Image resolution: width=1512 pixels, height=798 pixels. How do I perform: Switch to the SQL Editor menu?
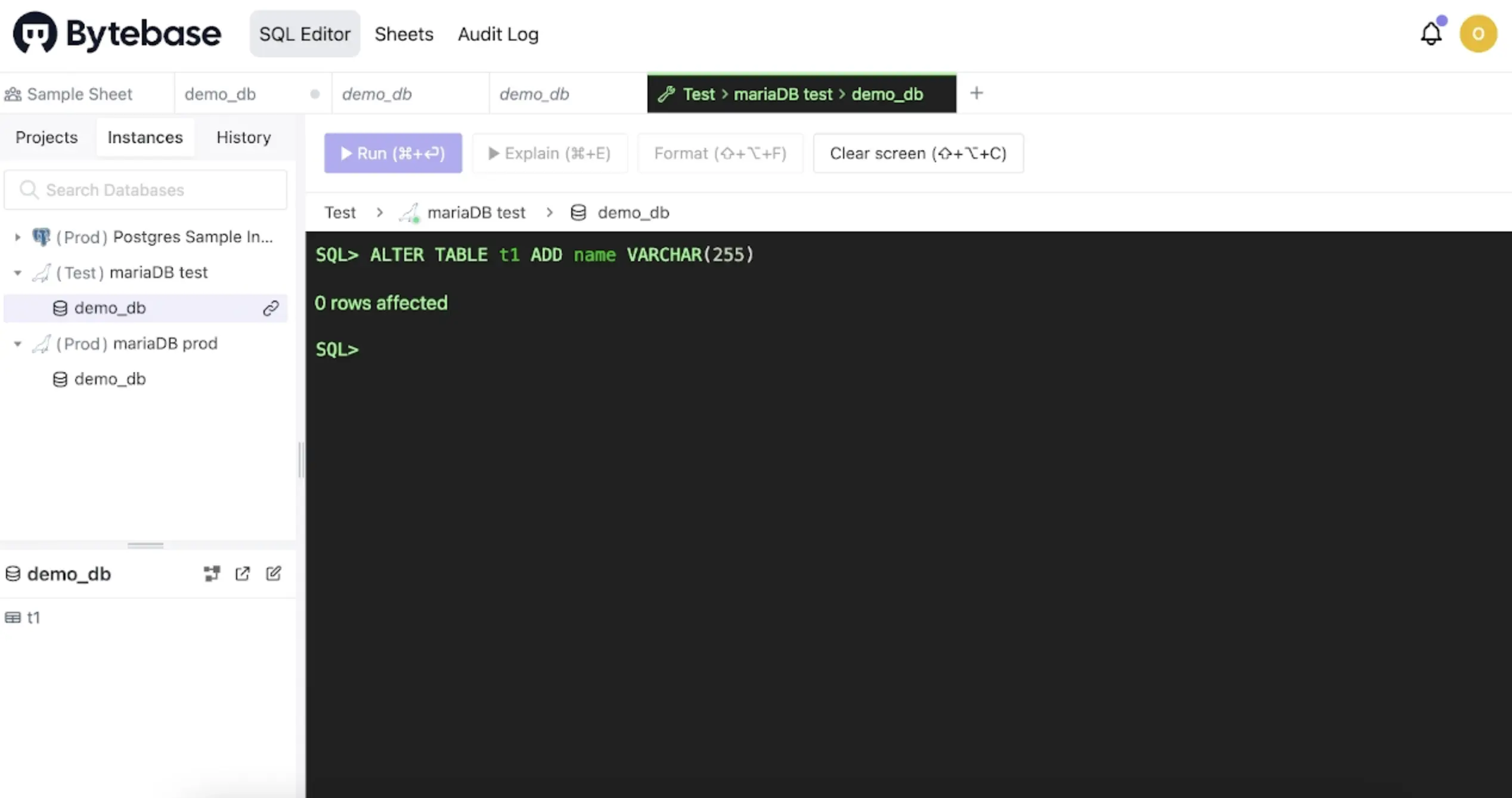click(305, 33)
